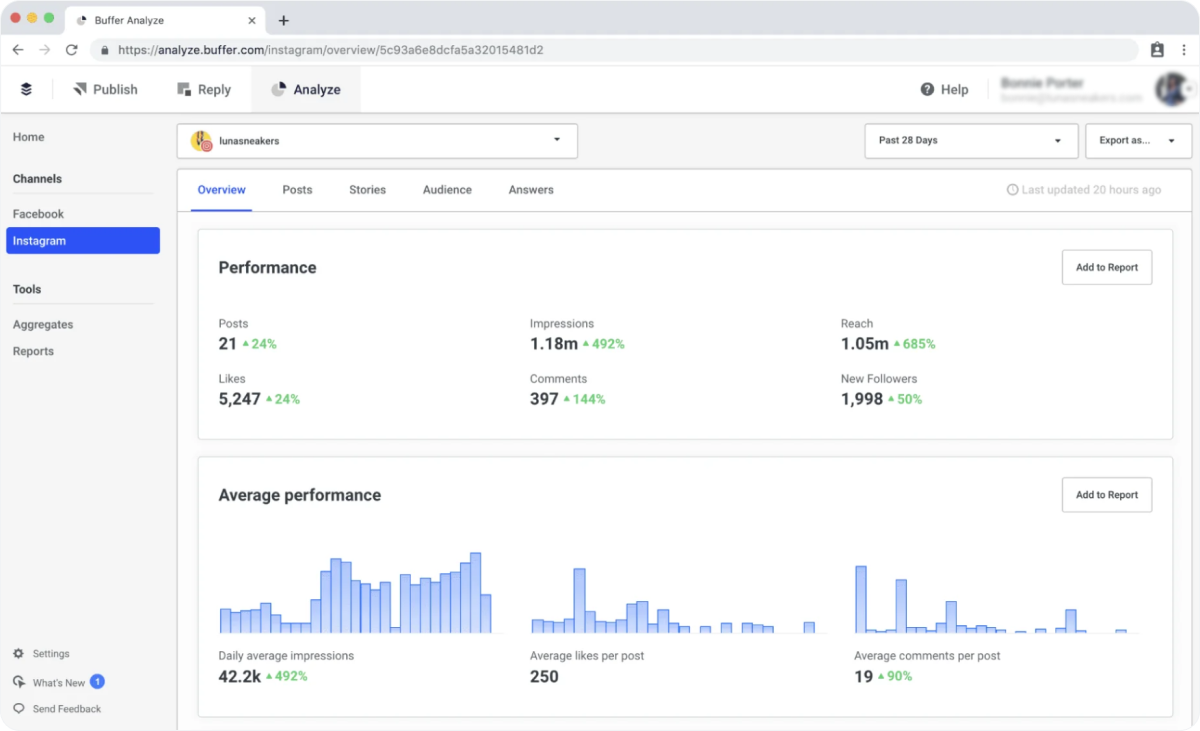Click the New Followers value 1,998
1200x731 pixels.
pyautogui.click(x=862, y=399)
